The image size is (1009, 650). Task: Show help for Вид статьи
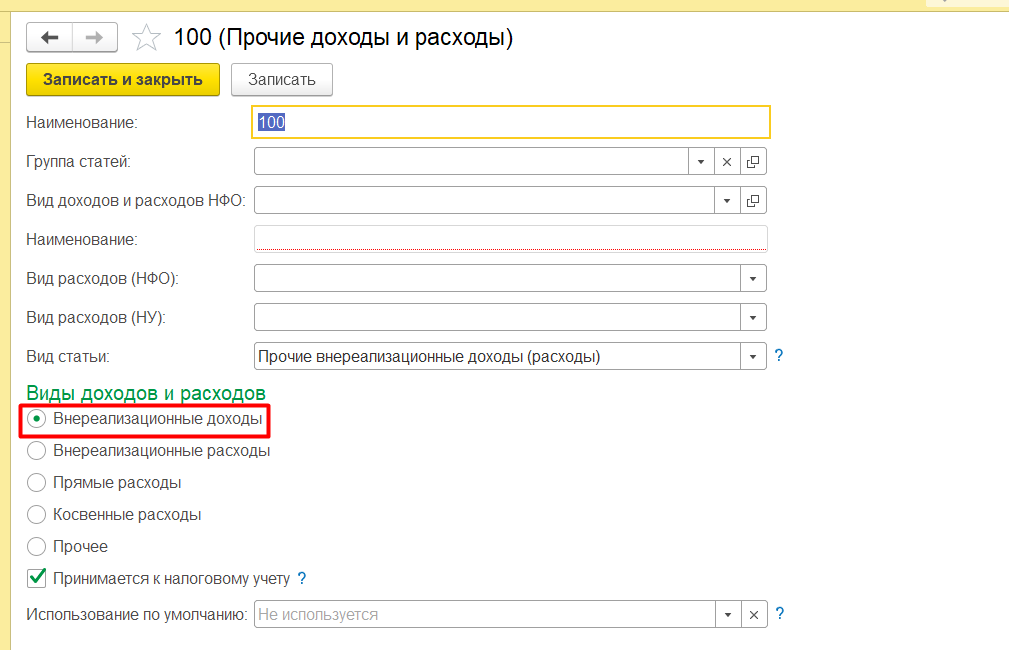(x=779, y=355)
